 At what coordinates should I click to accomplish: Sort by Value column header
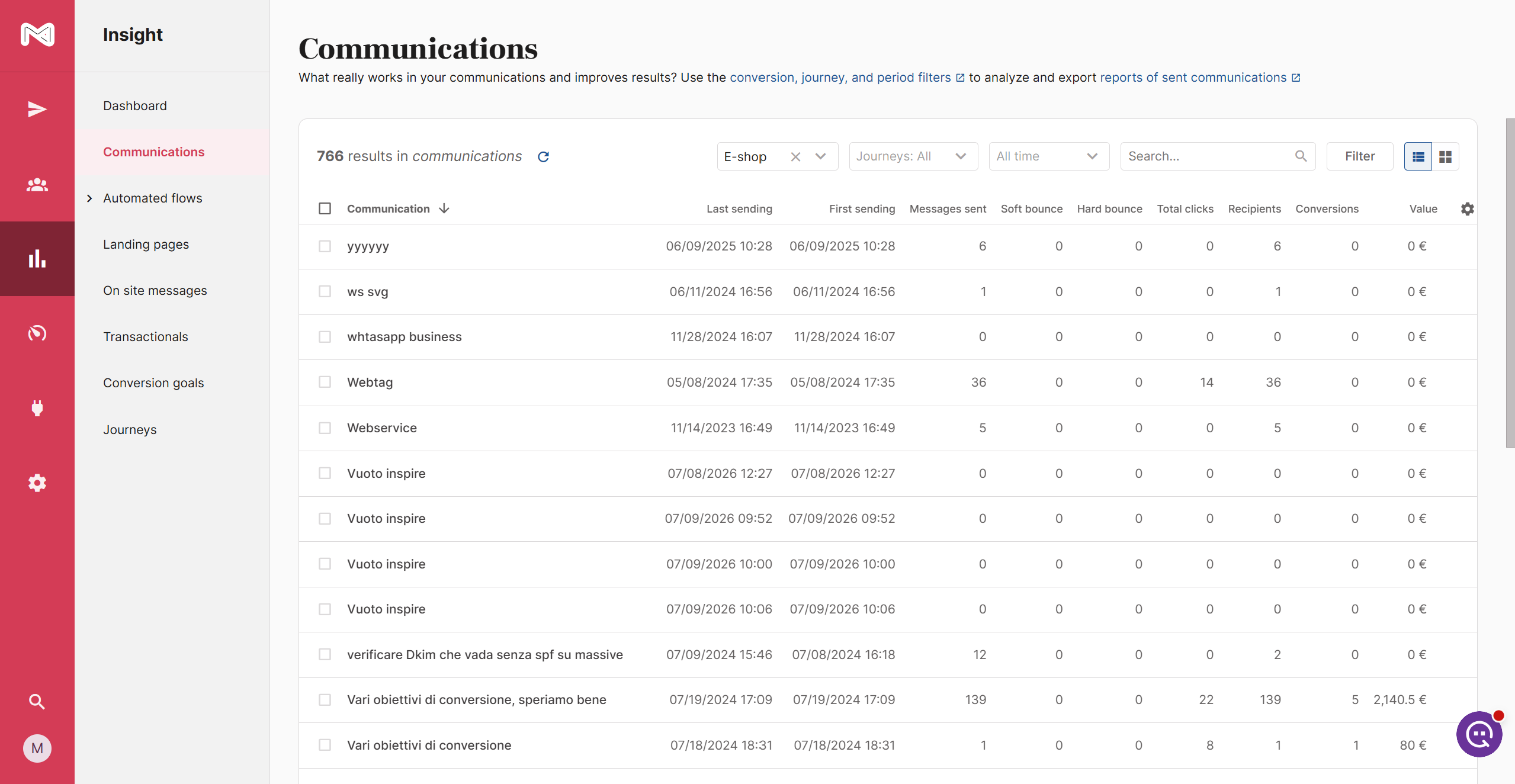click(1423, 209)
